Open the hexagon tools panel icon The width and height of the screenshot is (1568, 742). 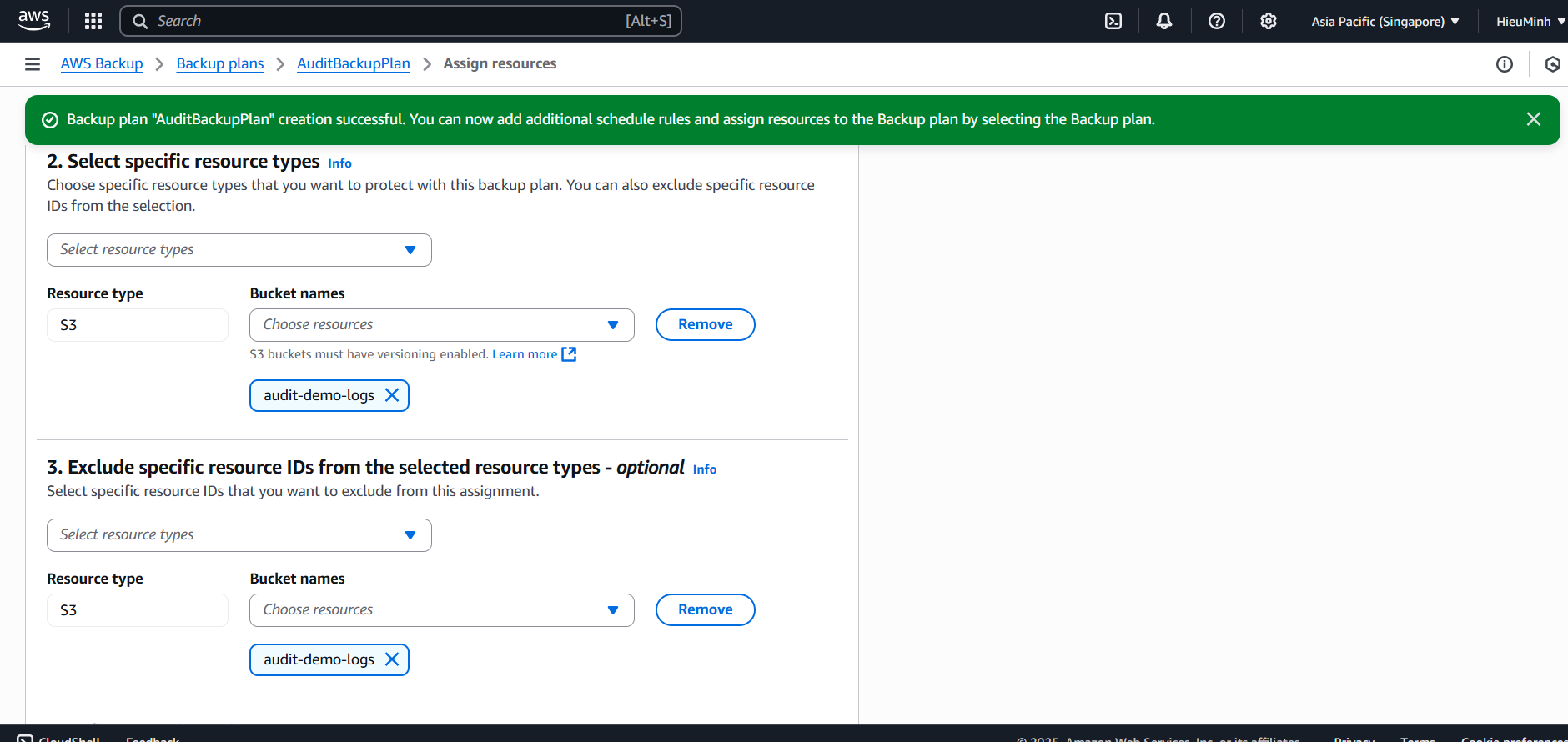1553,64
